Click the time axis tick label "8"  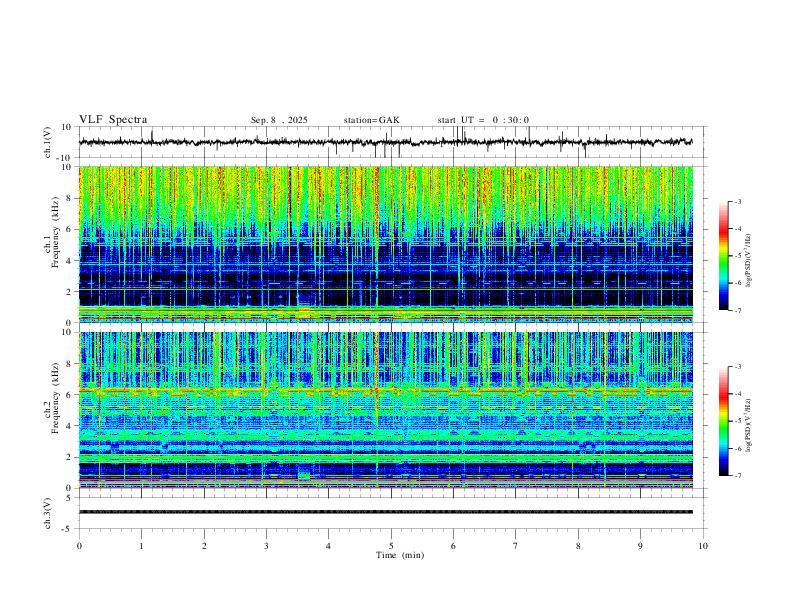point(578,546)
